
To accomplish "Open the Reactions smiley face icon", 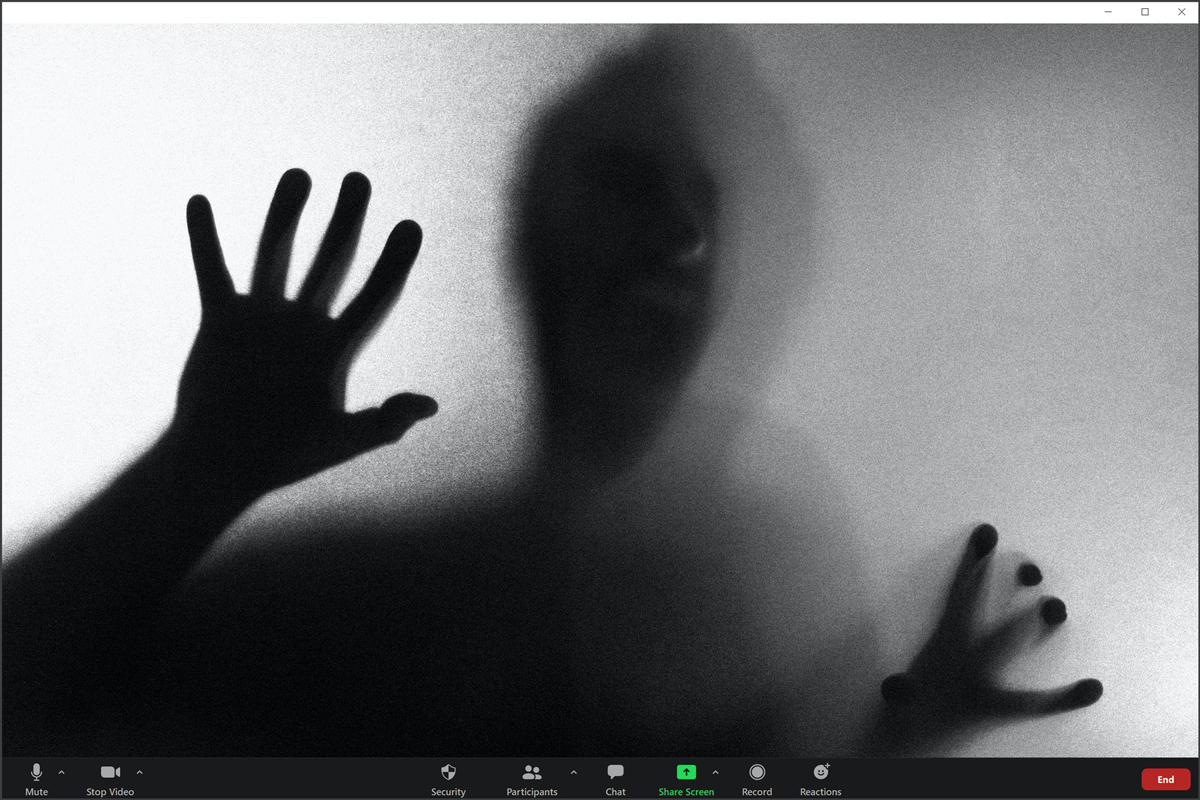I will (x=821, y=772).
